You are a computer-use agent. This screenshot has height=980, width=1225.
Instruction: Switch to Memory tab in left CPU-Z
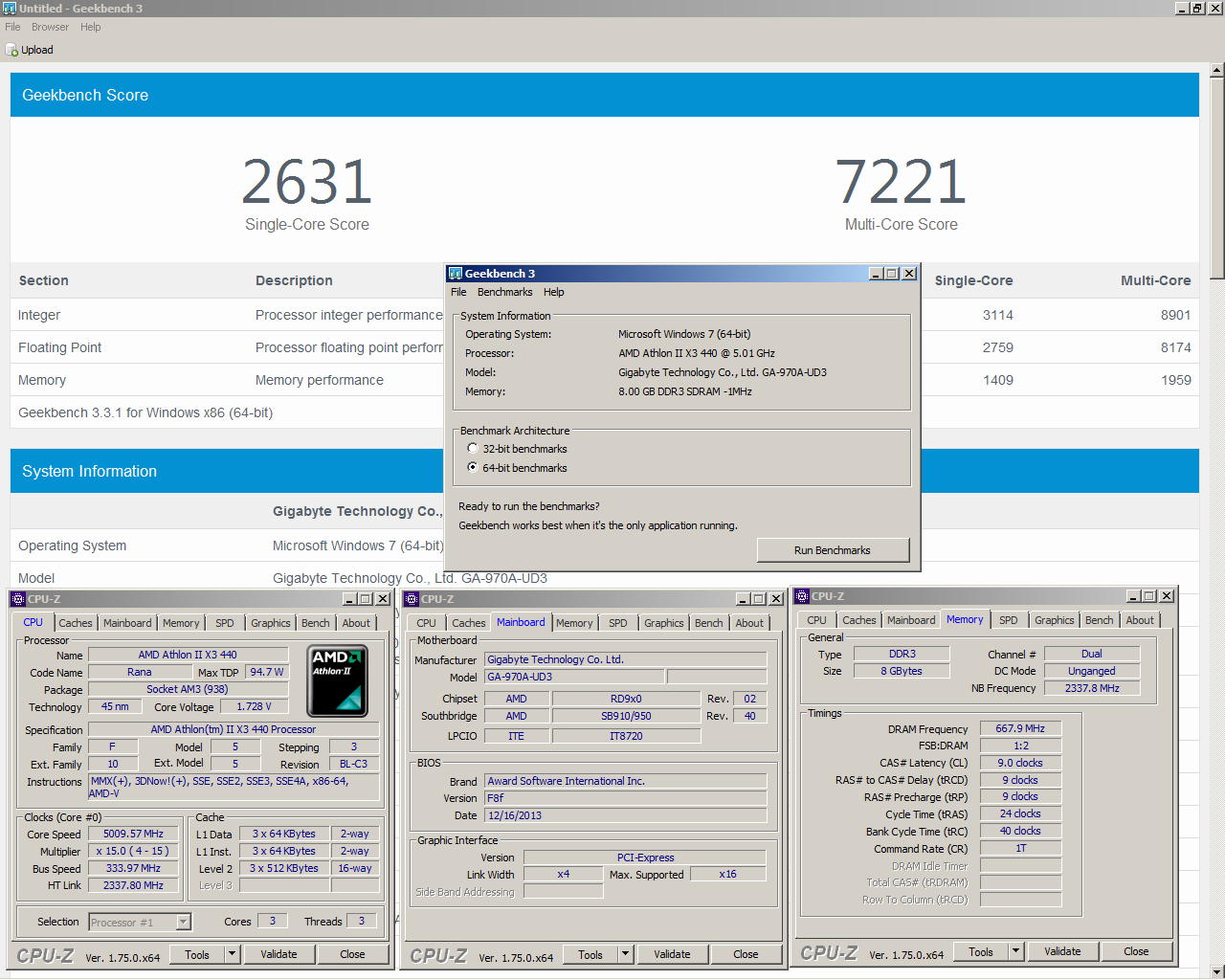(181, 623)
